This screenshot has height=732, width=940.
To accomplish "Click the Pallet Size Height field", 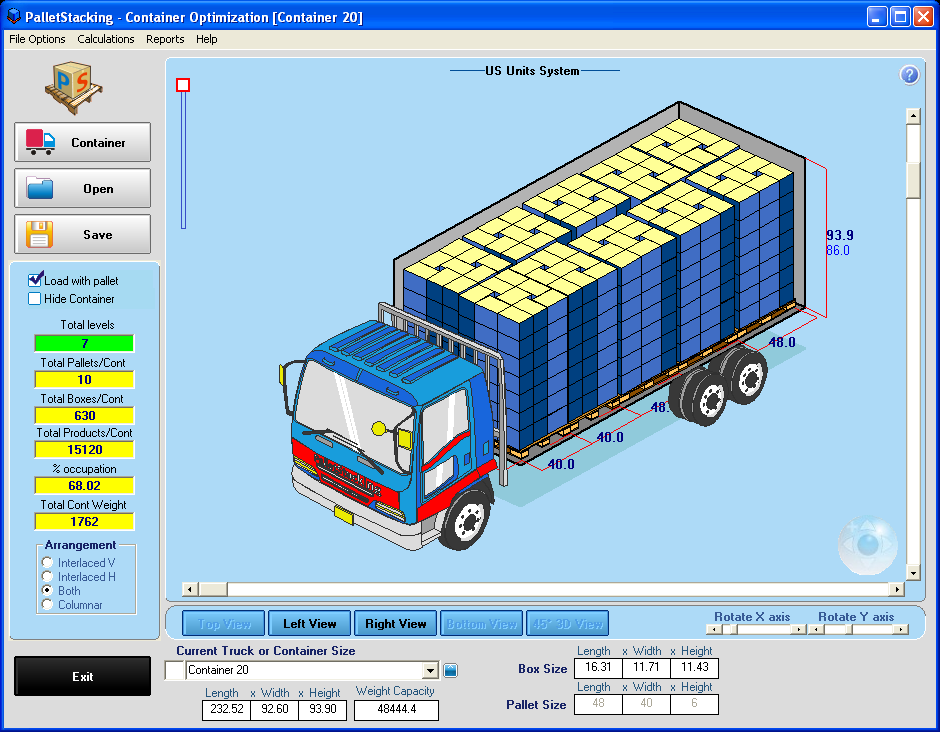I will coord(694,704).
